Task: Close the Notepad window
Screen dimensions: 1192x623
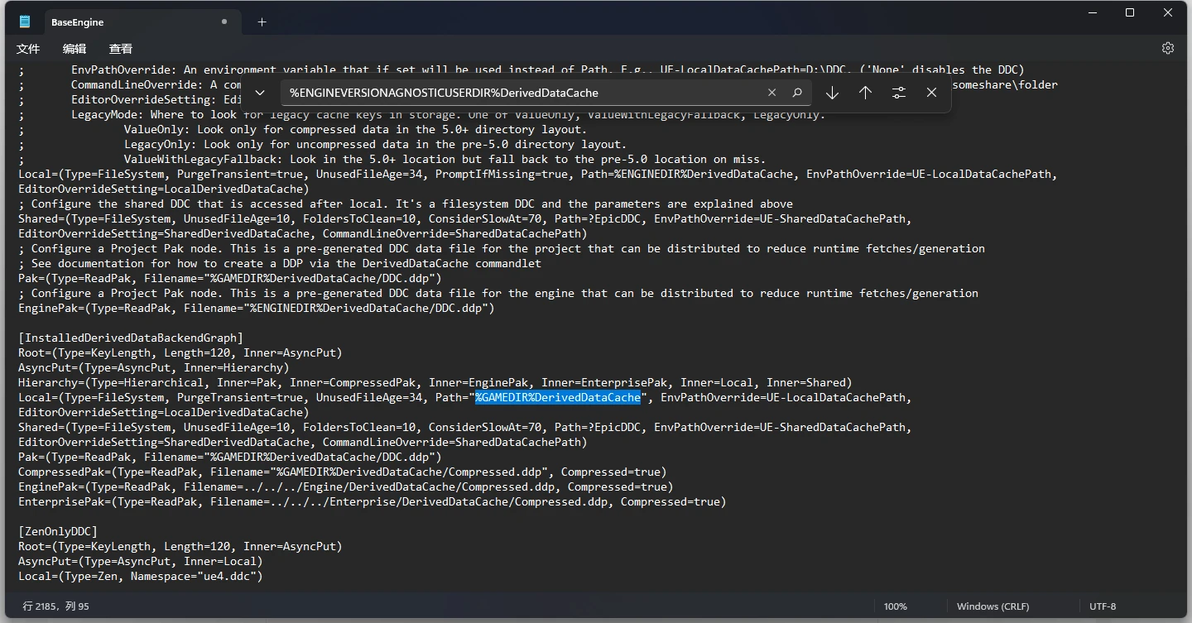Action: click(1168, 13)
